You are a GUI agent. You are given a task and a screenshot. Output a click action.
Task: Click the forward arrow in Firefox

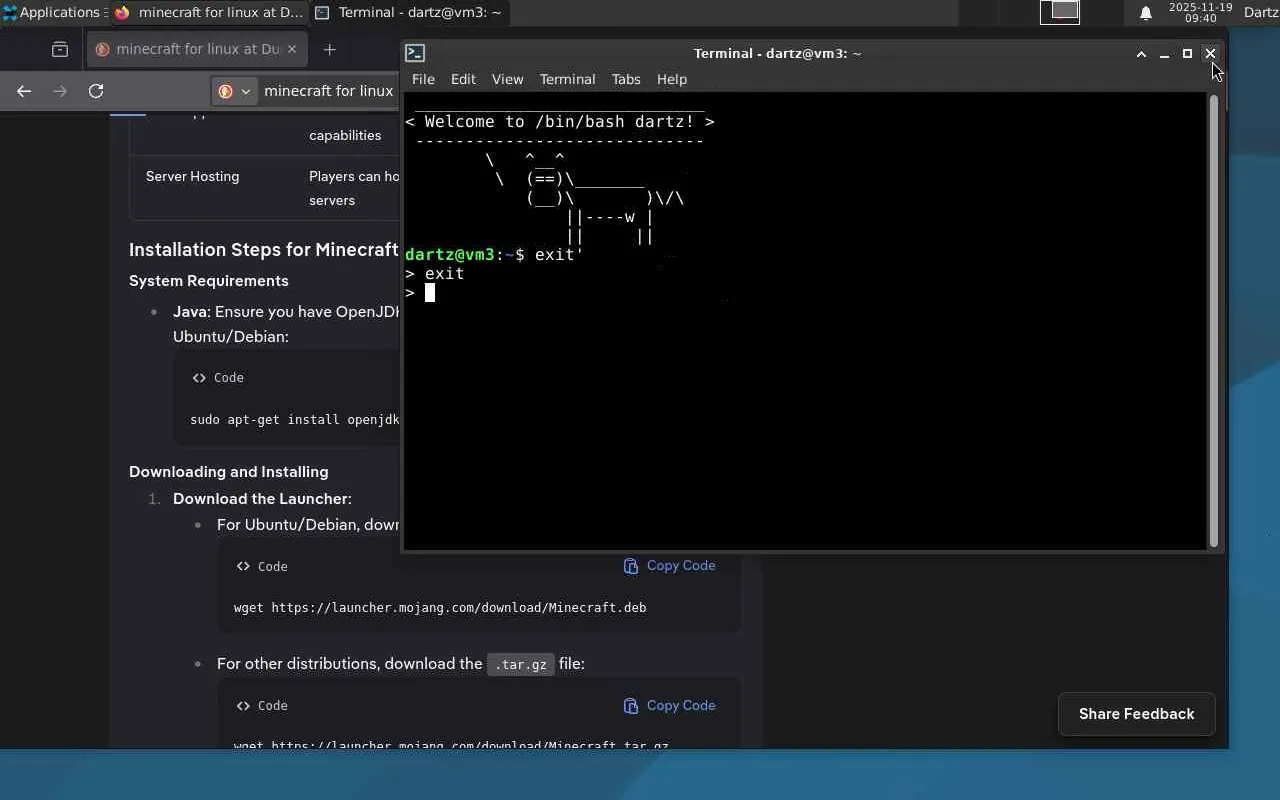60,91
